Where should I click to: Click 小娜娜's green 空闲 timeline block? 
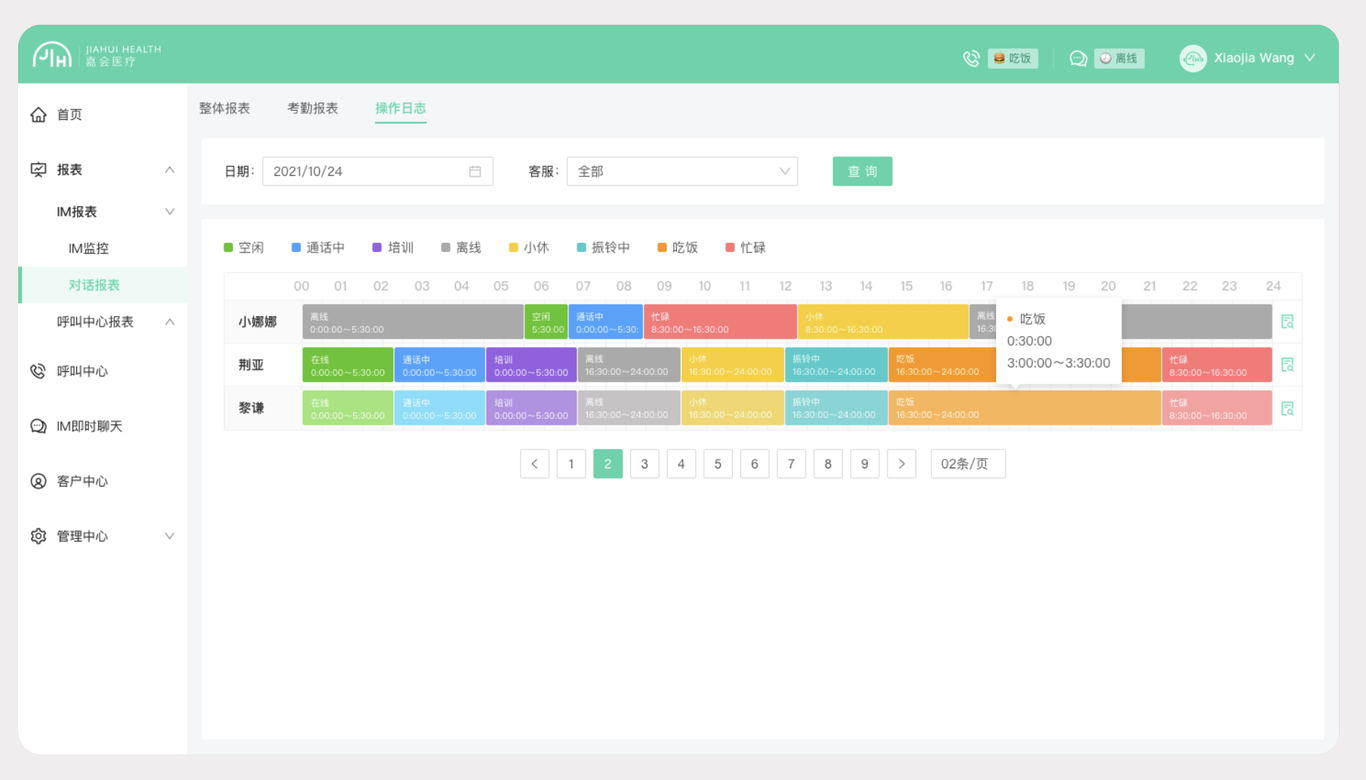[546, 322]
